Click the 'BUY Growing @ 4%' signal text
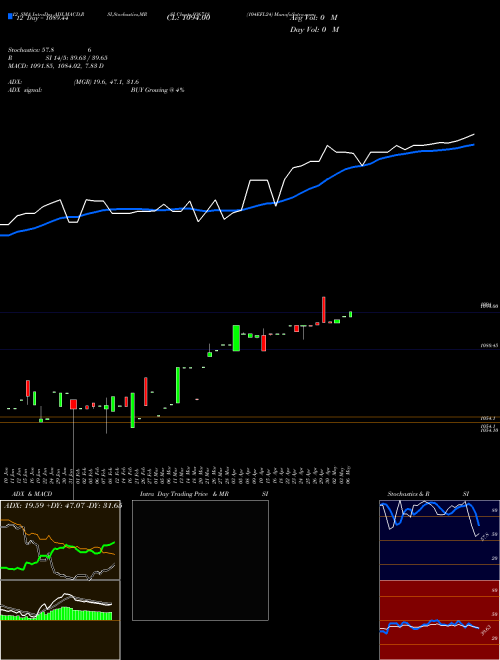Viewport: 500px width, 660px height. pos(157,90)
